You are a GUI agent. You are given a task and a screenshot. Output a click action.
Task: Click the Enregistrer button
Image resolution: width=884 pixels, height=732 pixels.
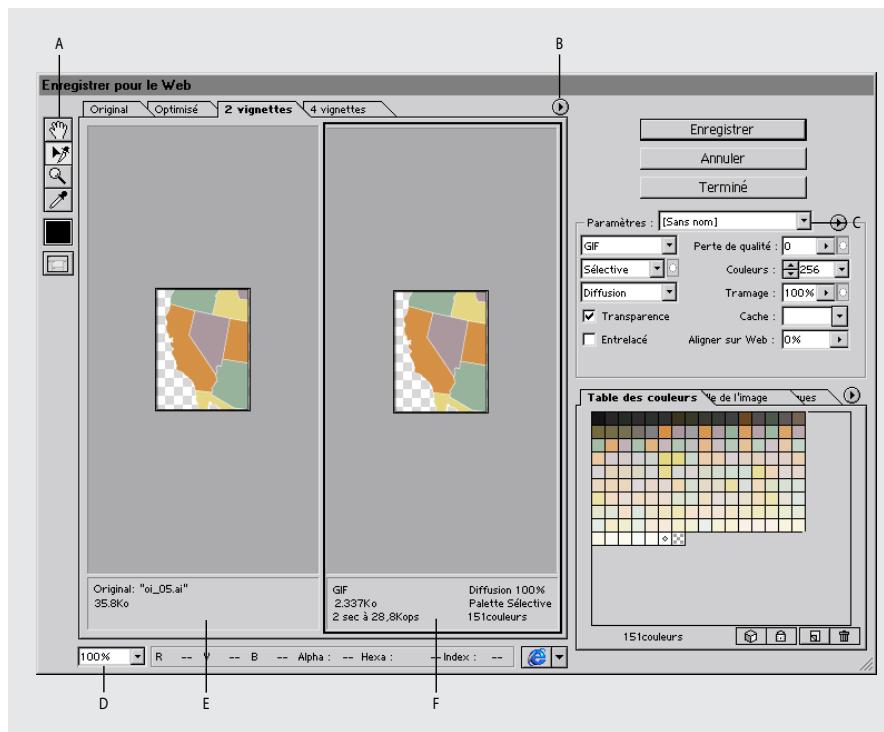(723, 130)
